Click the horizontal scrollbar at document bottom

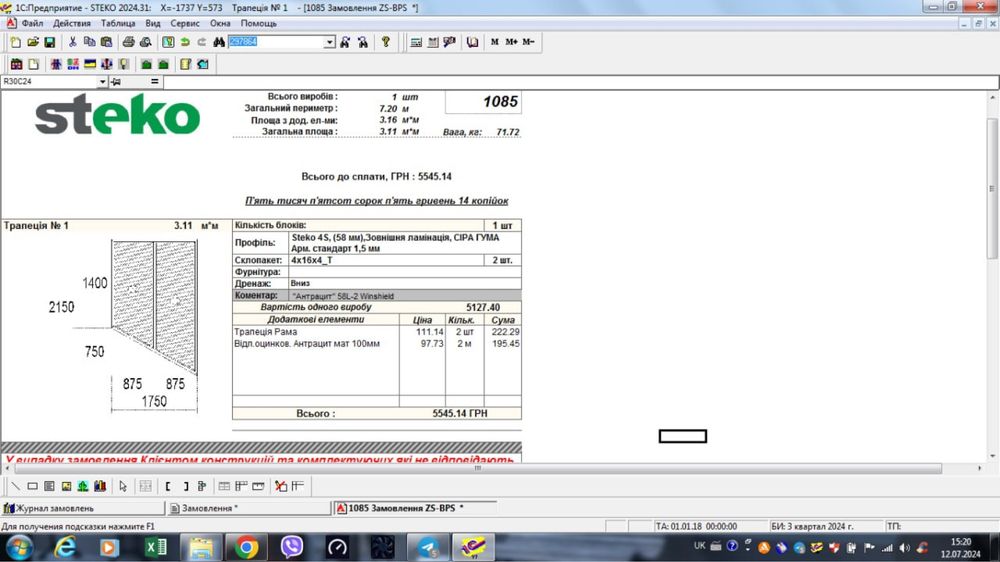coord(478,468)
